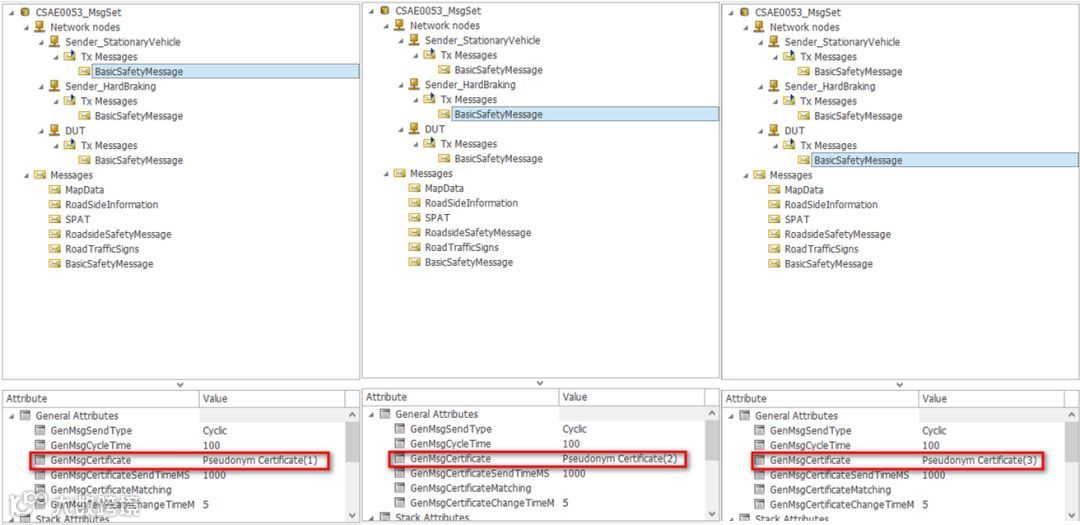Collapse Tx Messages under Sender_StationaryVehicle, right panel
Screen dimensions: 1080x525
click(776, 57)
